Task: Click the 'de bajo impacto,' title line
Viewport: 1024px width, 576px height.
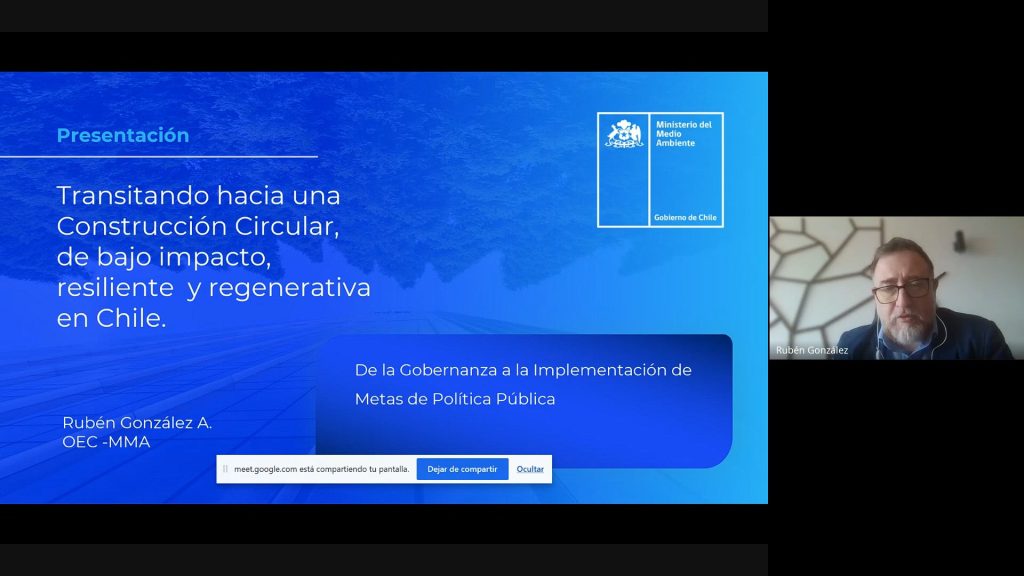Action: [164, 257]
